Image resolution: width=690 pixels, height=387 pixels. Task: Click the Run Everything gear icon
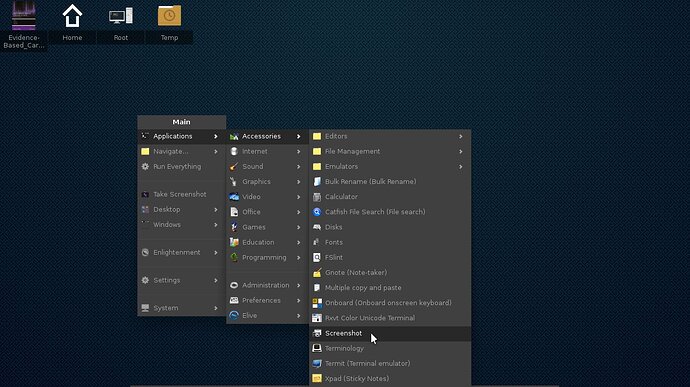145,166
